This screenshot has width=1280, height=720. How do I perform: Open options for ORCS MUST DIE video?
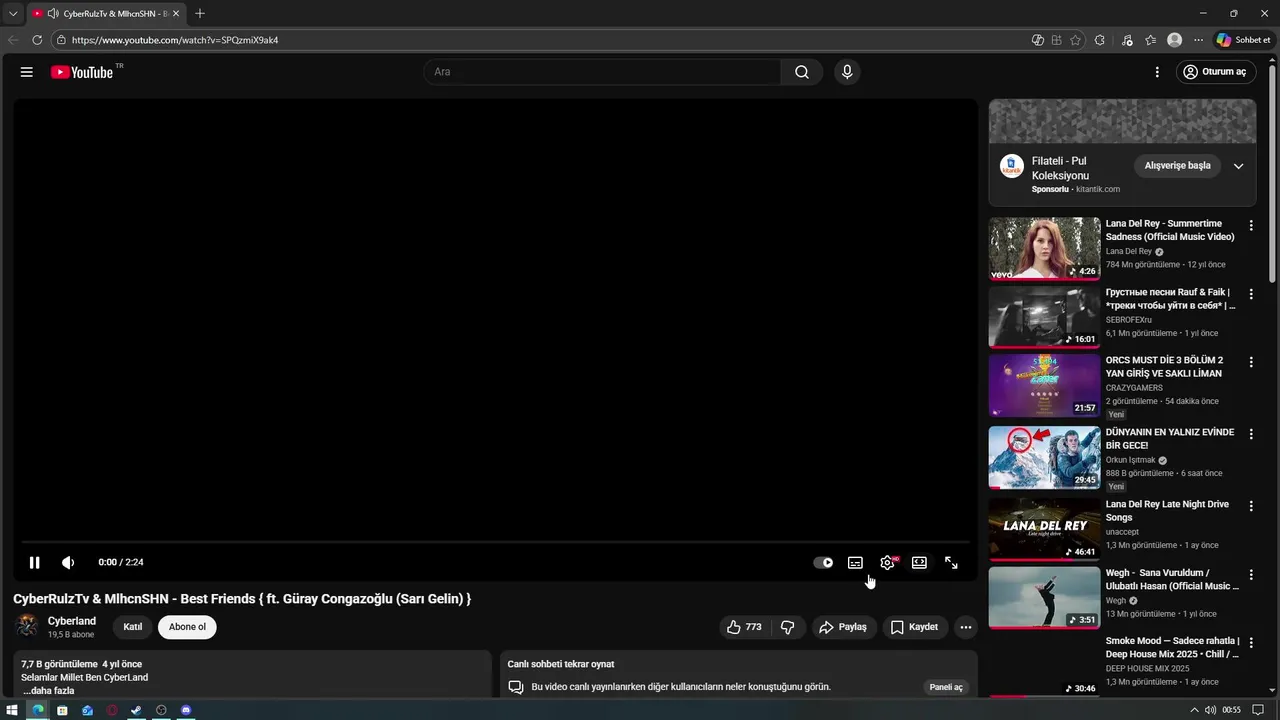pos(1250,362)
